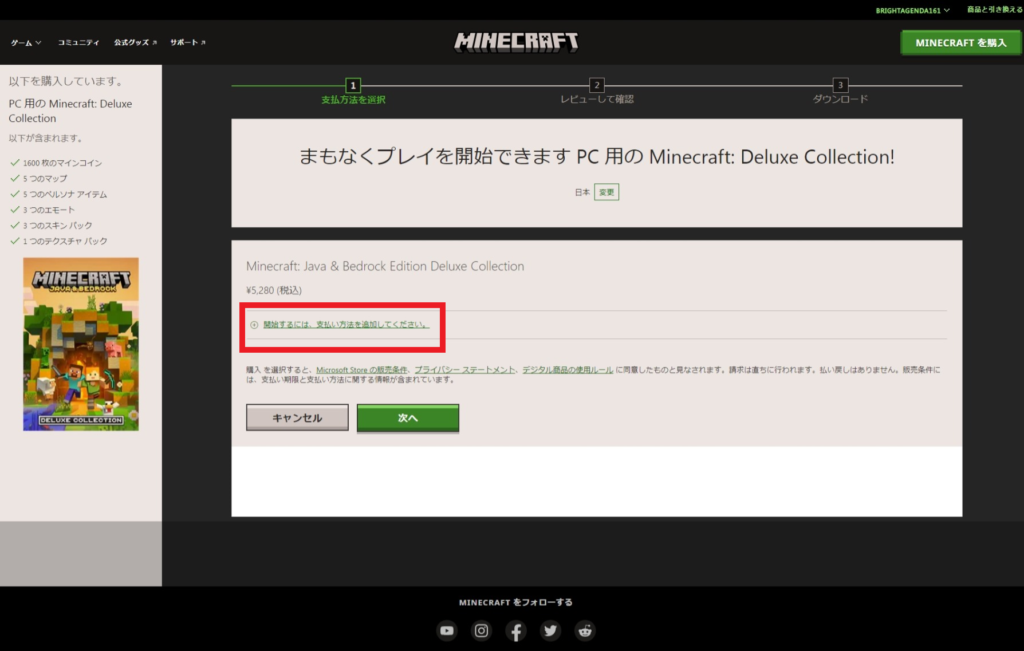Open Microsoft Store の販売条件 link
The image size is (1024, 651).
pos(362,370)
